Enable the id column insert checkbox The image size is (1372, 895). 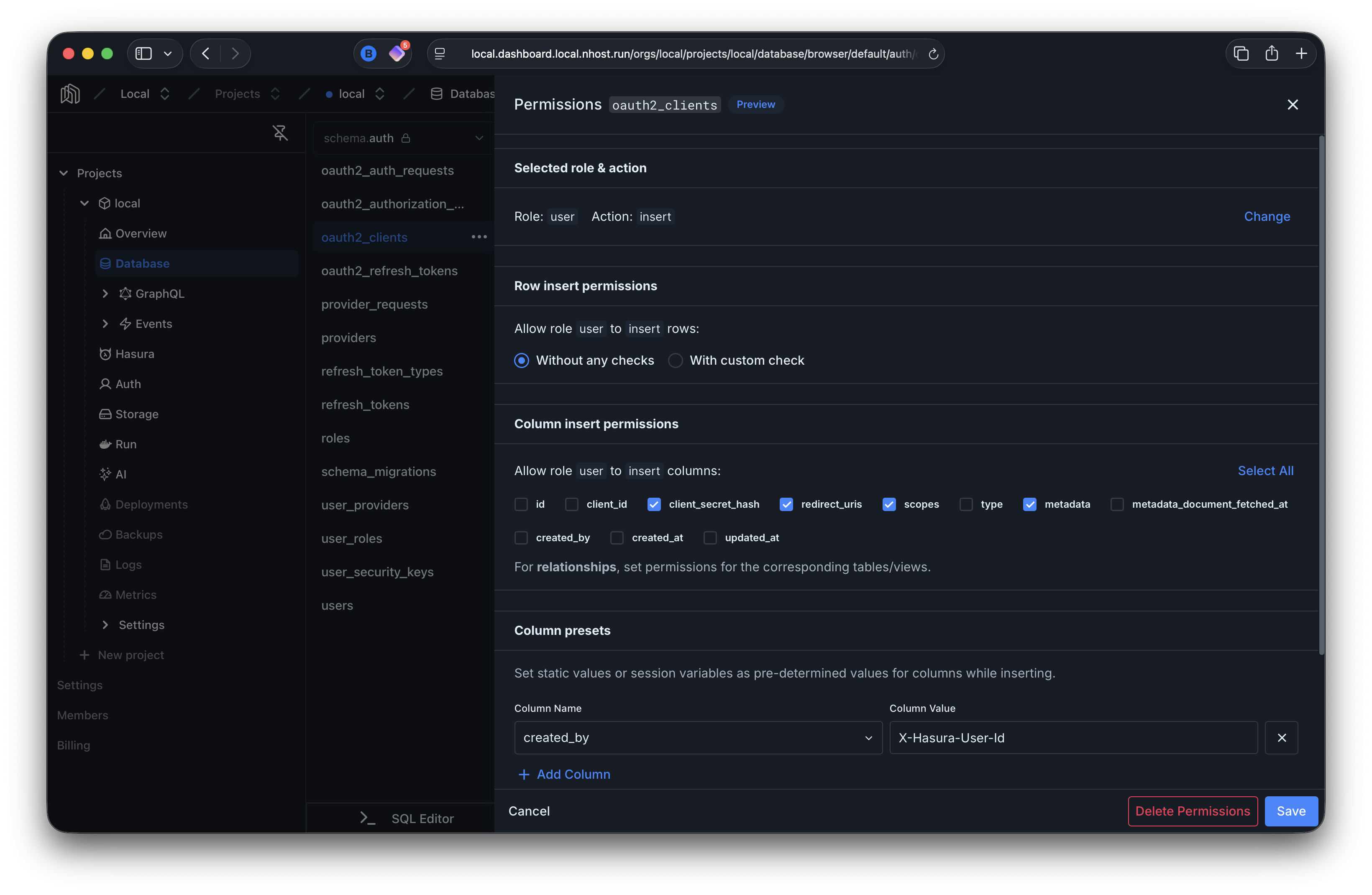coord(521,504)
